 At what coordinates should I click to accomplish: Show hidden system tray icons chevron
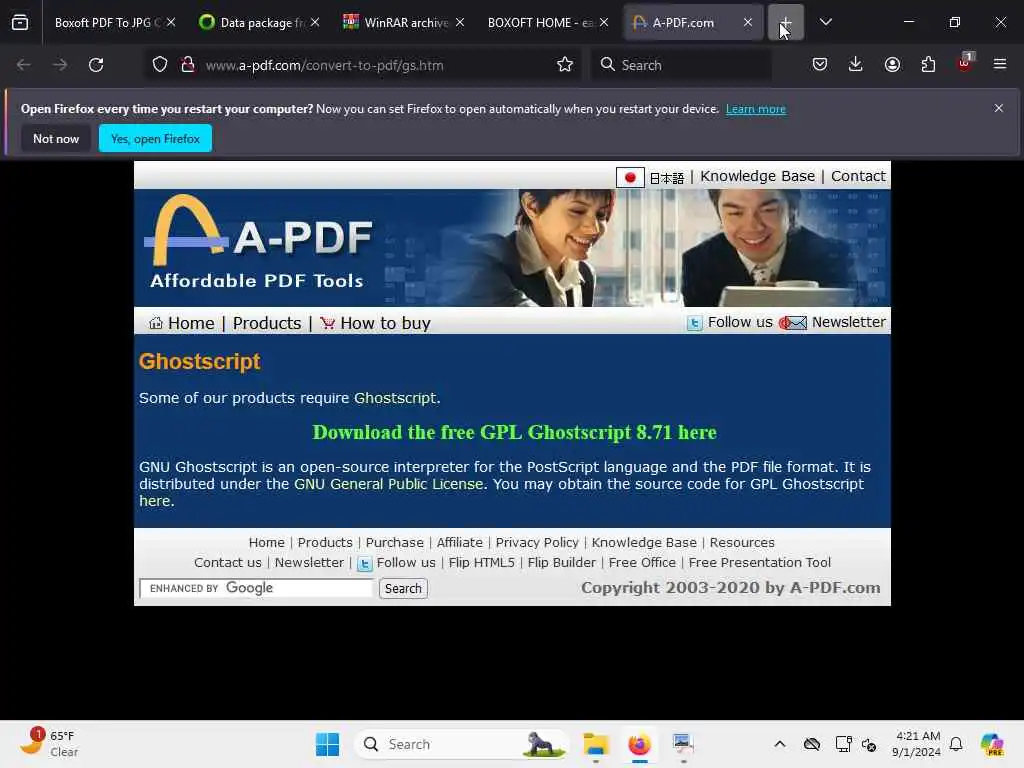(x=780, y=744)
